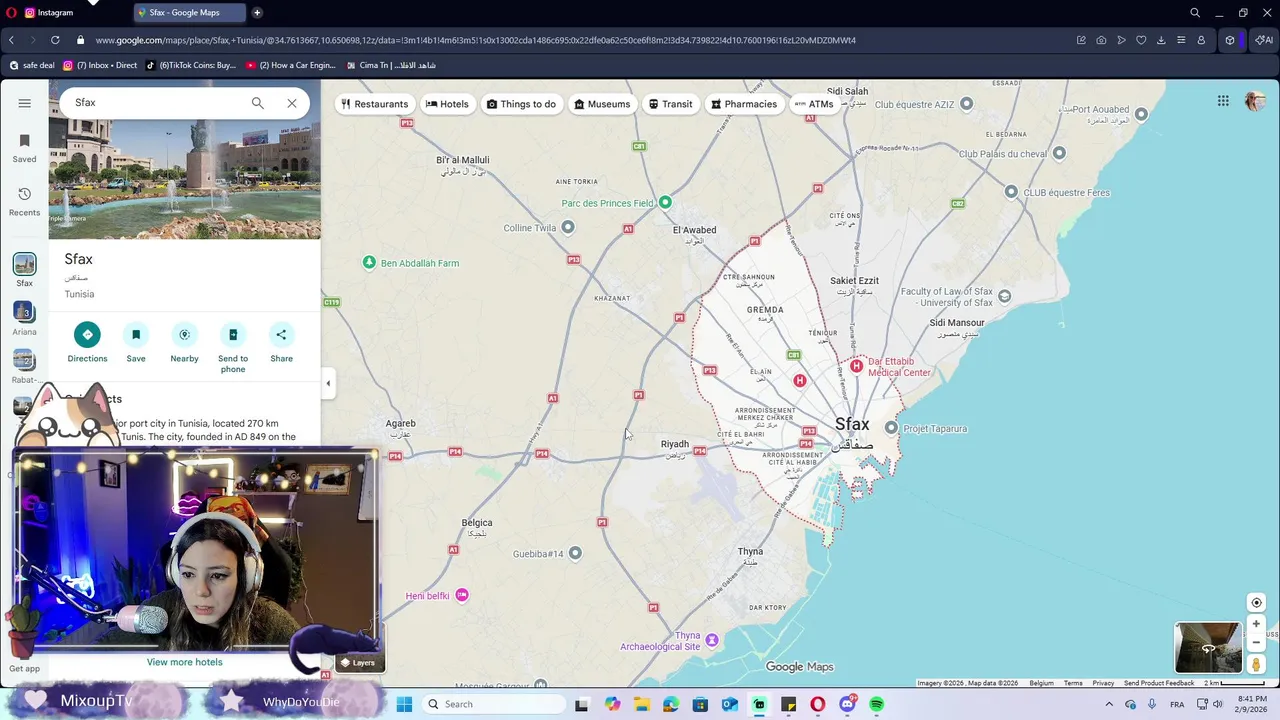Click the Windows taskbar Search box

click(493, 704)
